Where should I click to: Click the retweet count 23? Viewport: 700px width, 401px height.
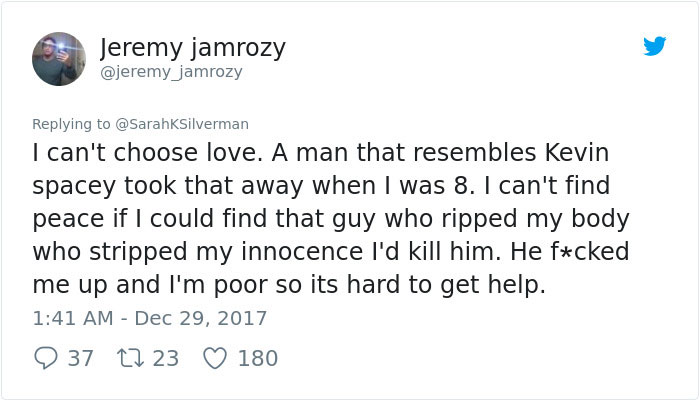[166, 357]
